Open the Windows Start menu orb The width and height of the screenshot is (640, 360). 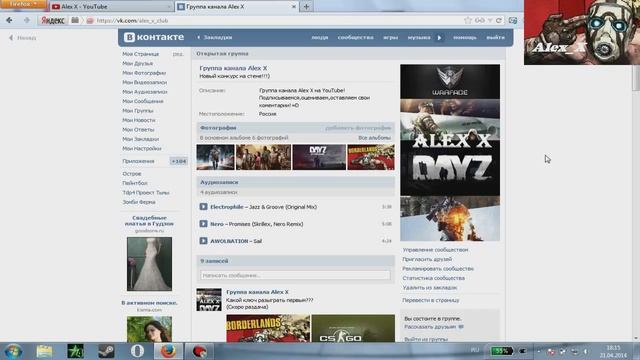pos(13,351)
